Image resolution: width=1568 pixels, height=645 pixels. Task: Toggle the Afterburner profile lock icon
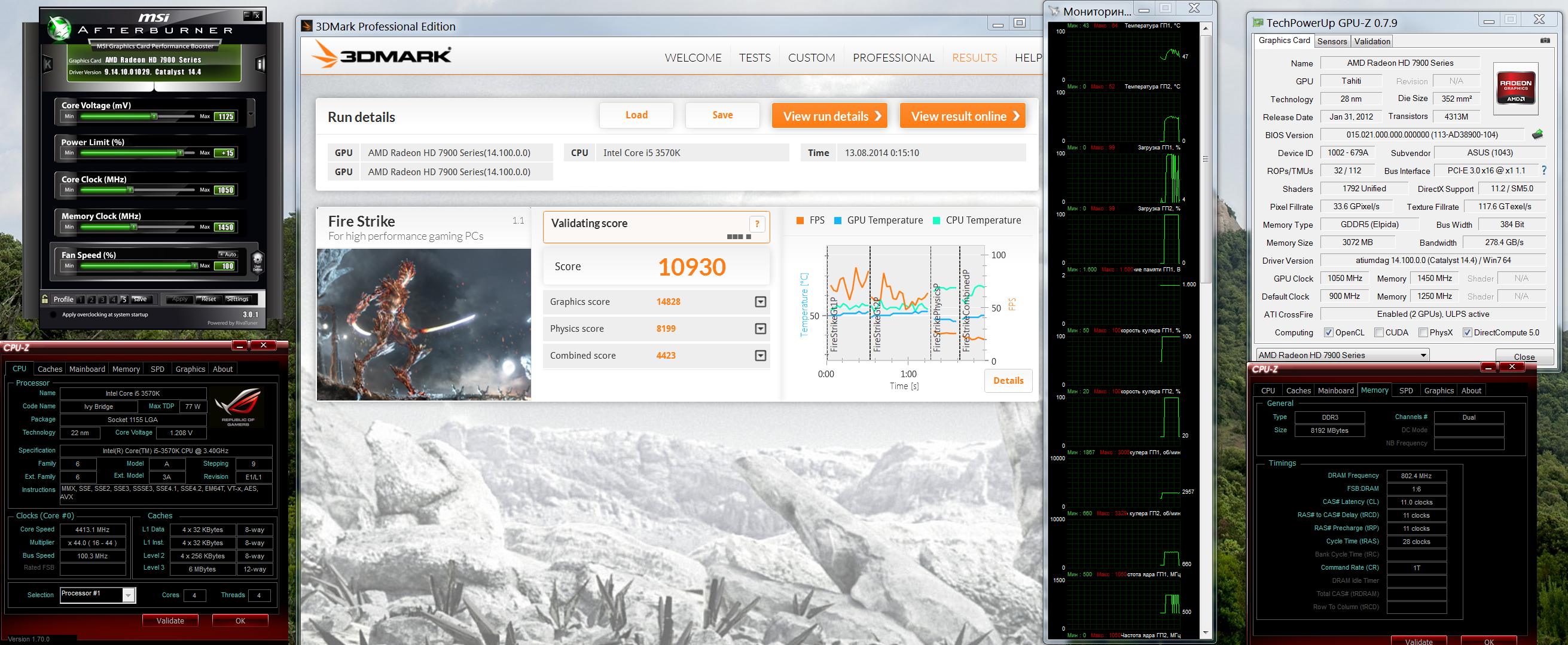click(45, 299)
